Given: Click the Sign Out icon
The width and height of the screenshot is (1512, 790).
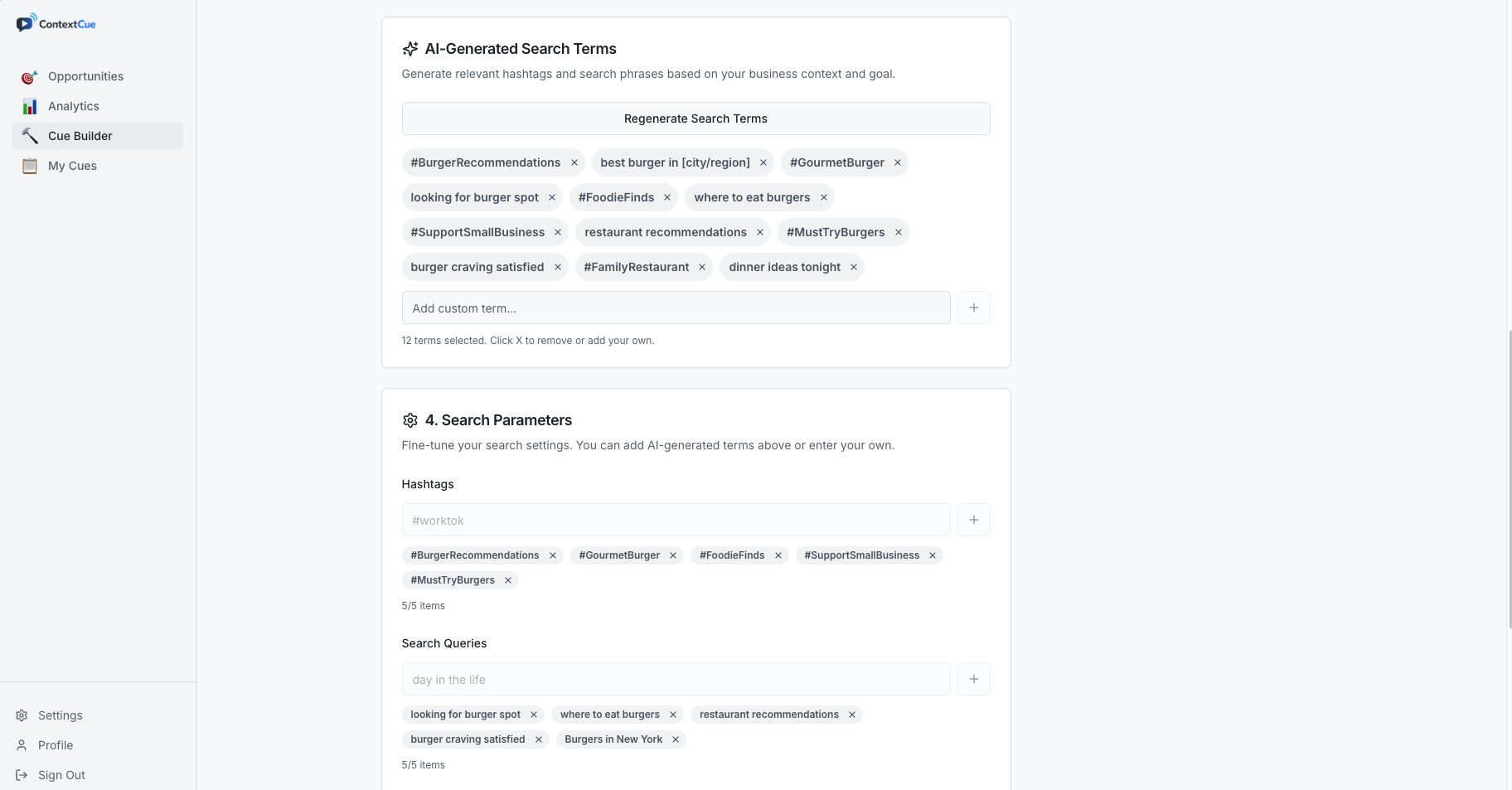Looking at the screenshot, I should click(21, 775).
